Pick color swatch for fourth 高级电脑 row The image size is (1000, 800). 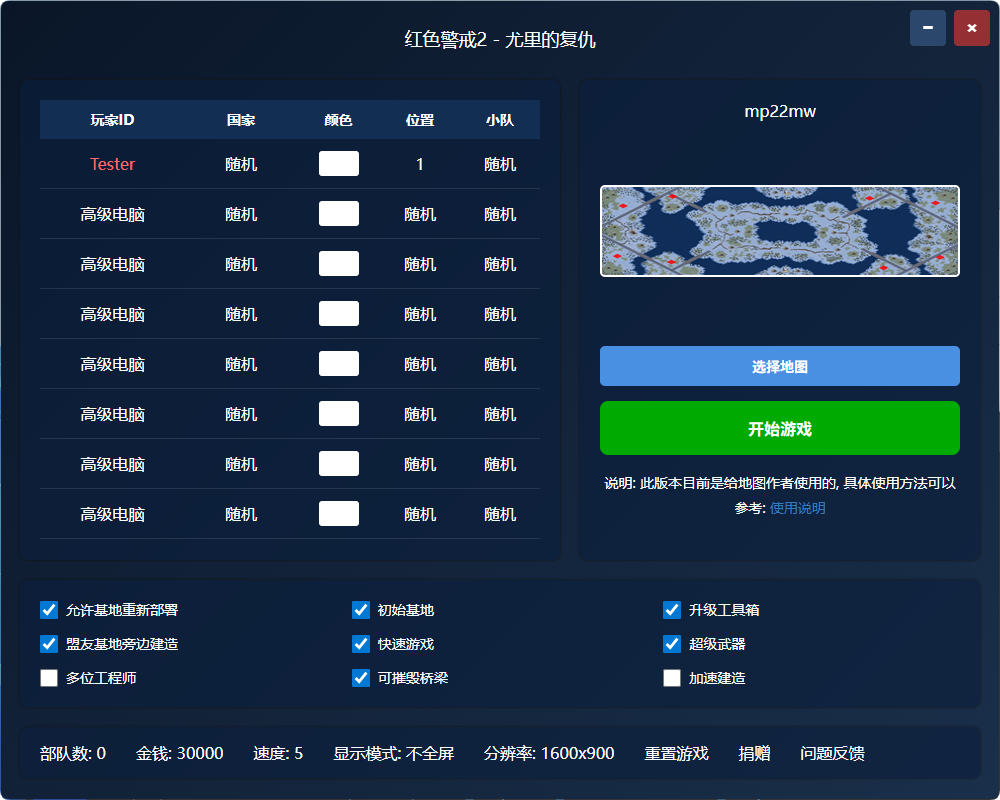tap(339, 364)
